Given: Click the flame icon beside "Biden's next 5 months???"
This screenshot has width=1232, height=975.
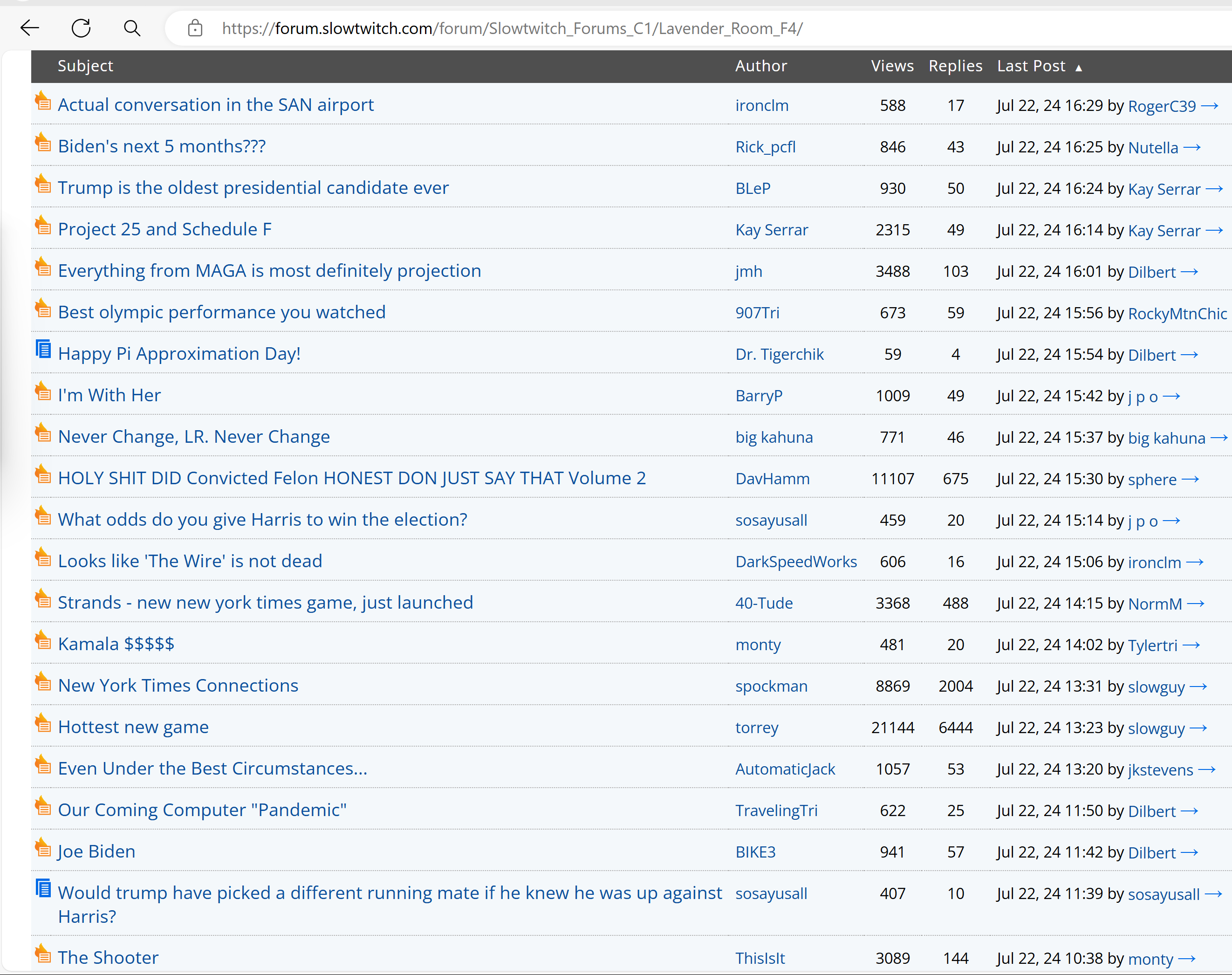Looking at the screenshot, I should (43, 142).
